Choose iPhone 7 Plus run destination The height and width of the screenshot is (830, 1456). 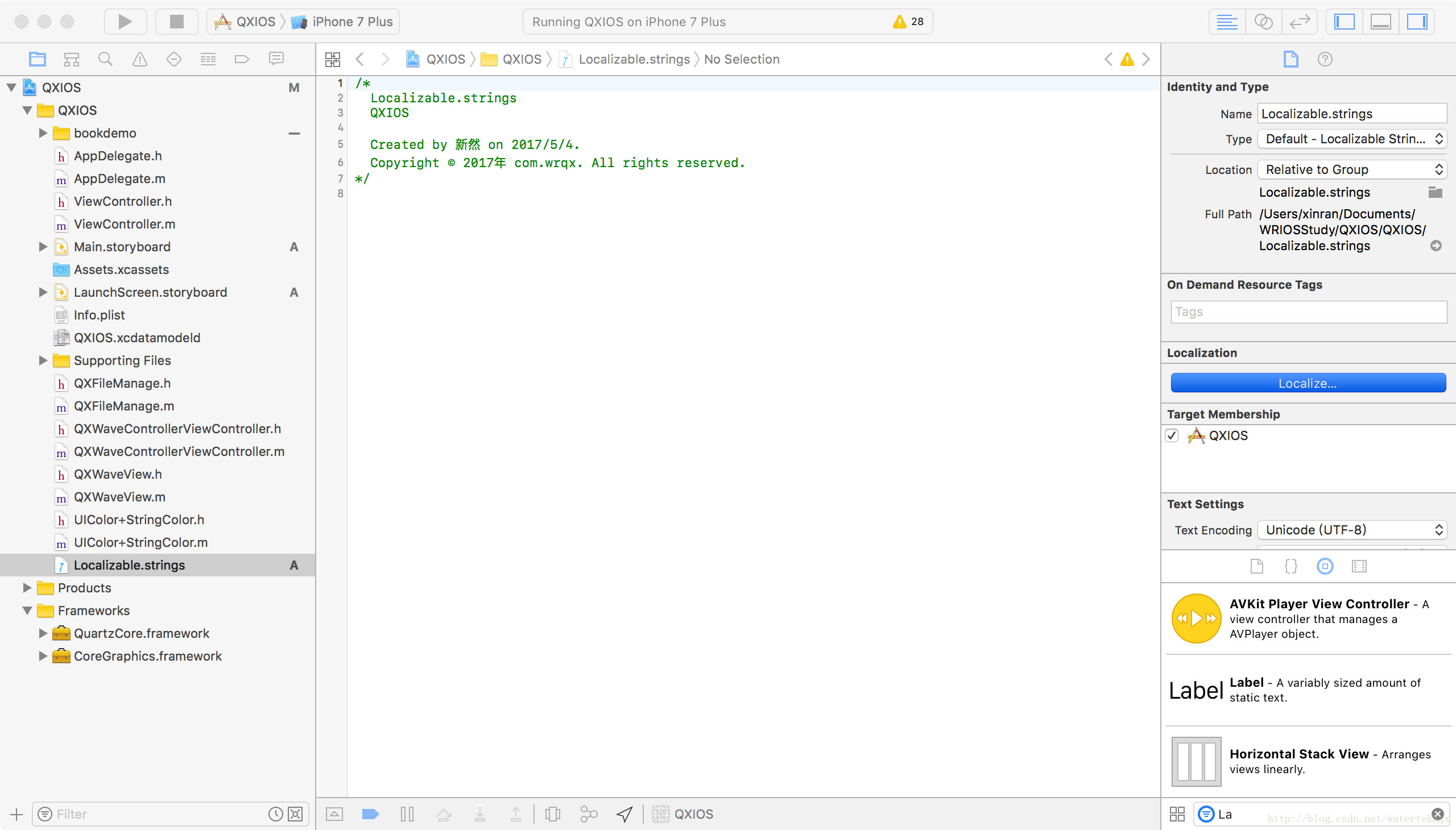(342, 22)
